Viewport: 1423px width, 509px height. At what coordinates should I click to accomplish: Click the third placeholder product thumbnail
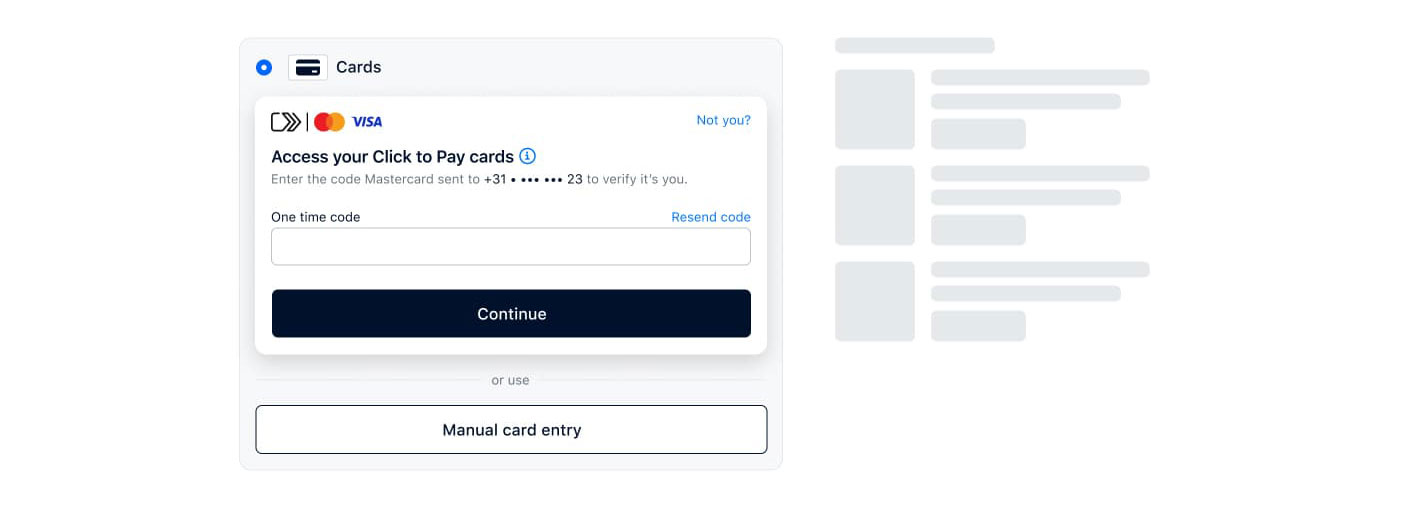coord(874,301)
